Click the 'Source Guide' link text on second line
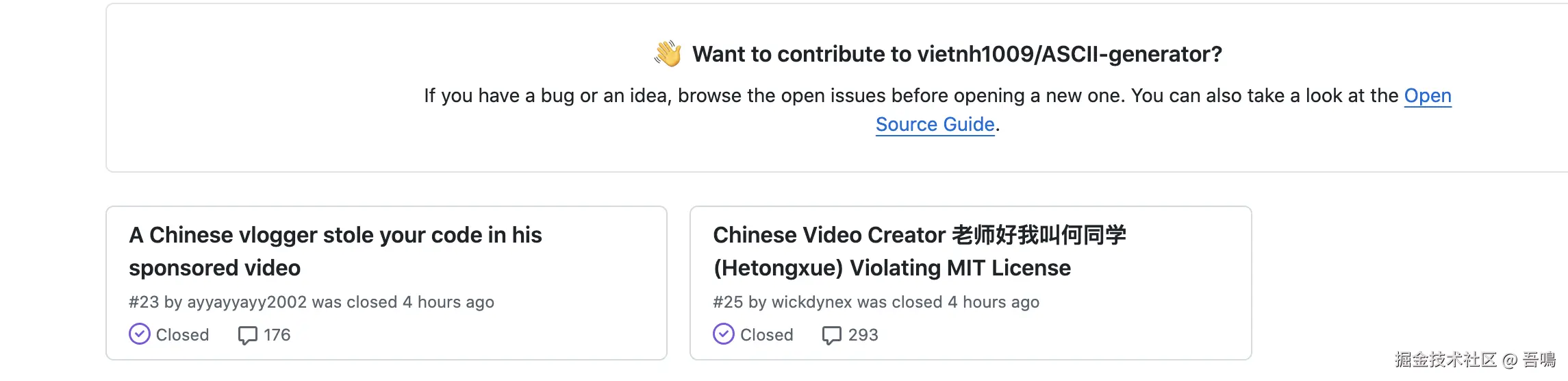1568x381 pixels. point(935,124)
